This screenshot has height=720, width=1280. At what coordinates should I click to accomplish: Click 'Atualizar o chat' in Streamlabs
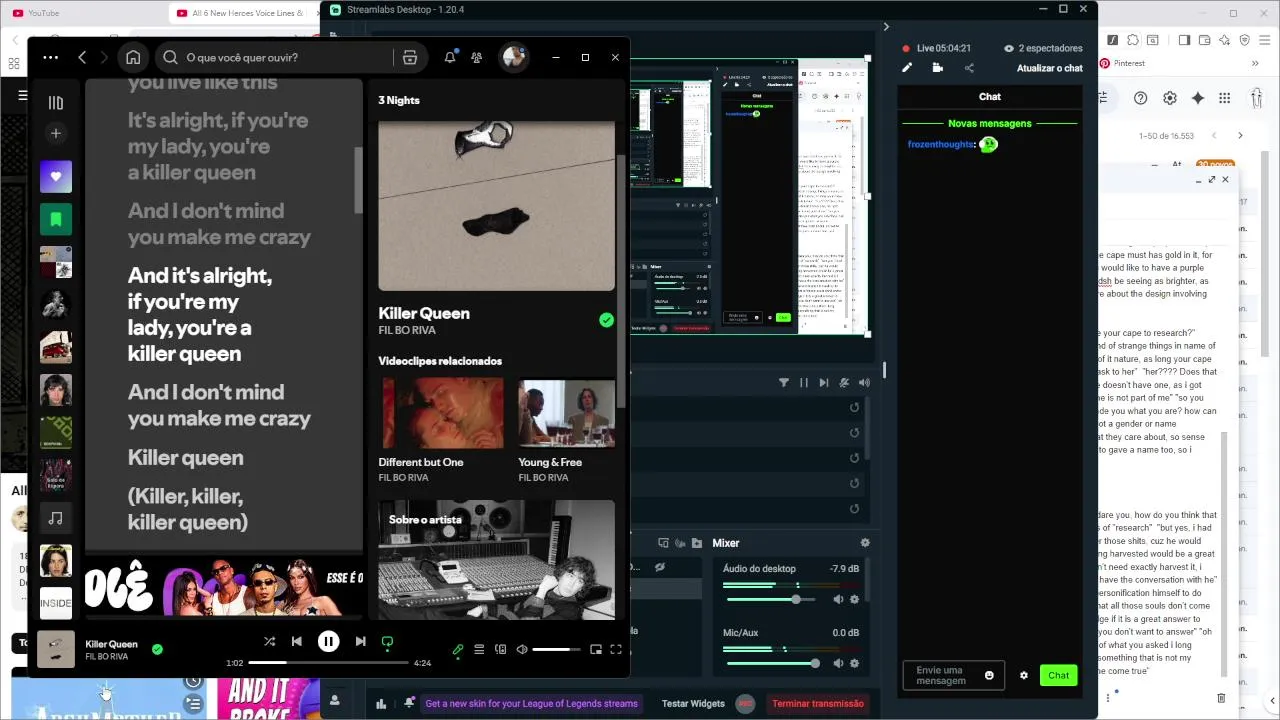[x=1050, y=68]
